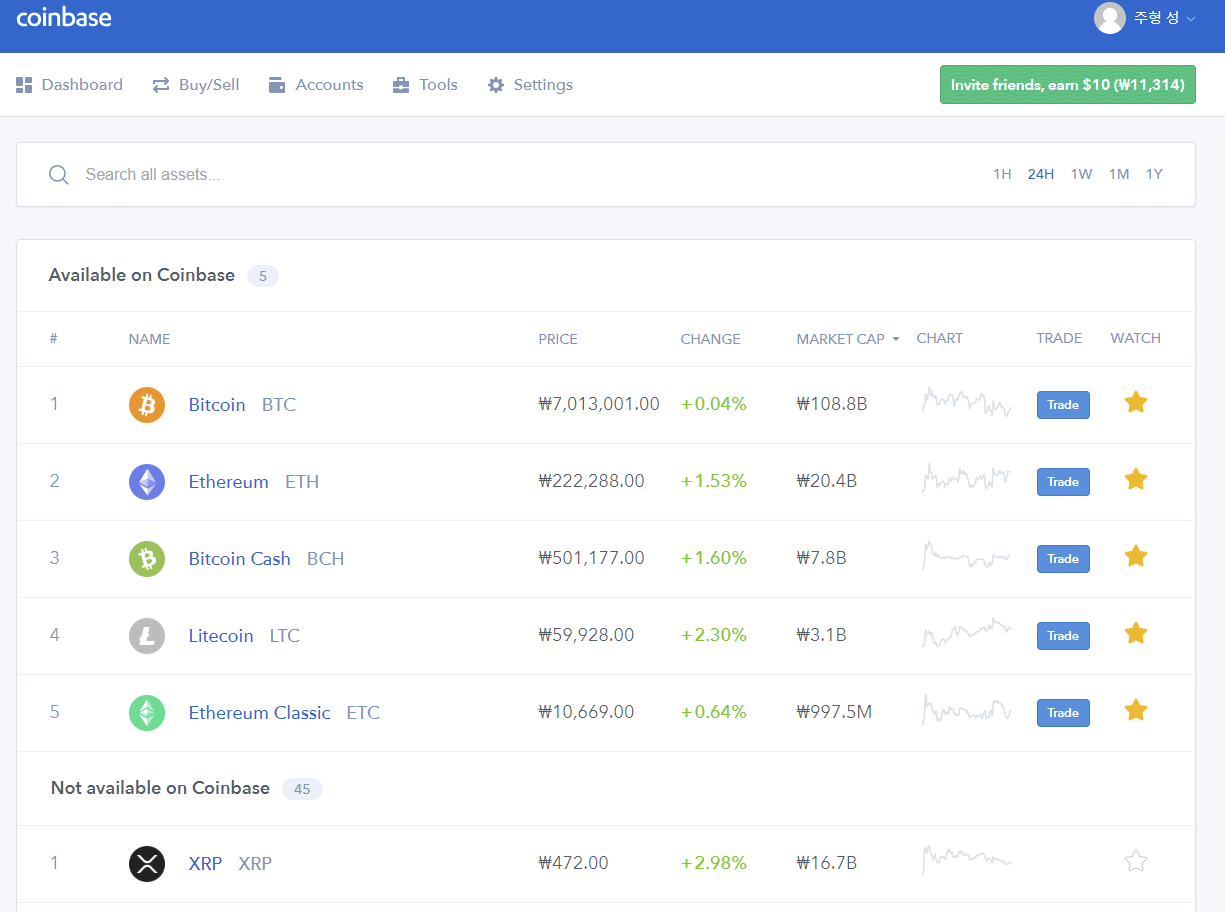Click the Bitcoin Cash coin icon
The width and height of the screenshot is (1225, 912).
(x=147, y=559)
